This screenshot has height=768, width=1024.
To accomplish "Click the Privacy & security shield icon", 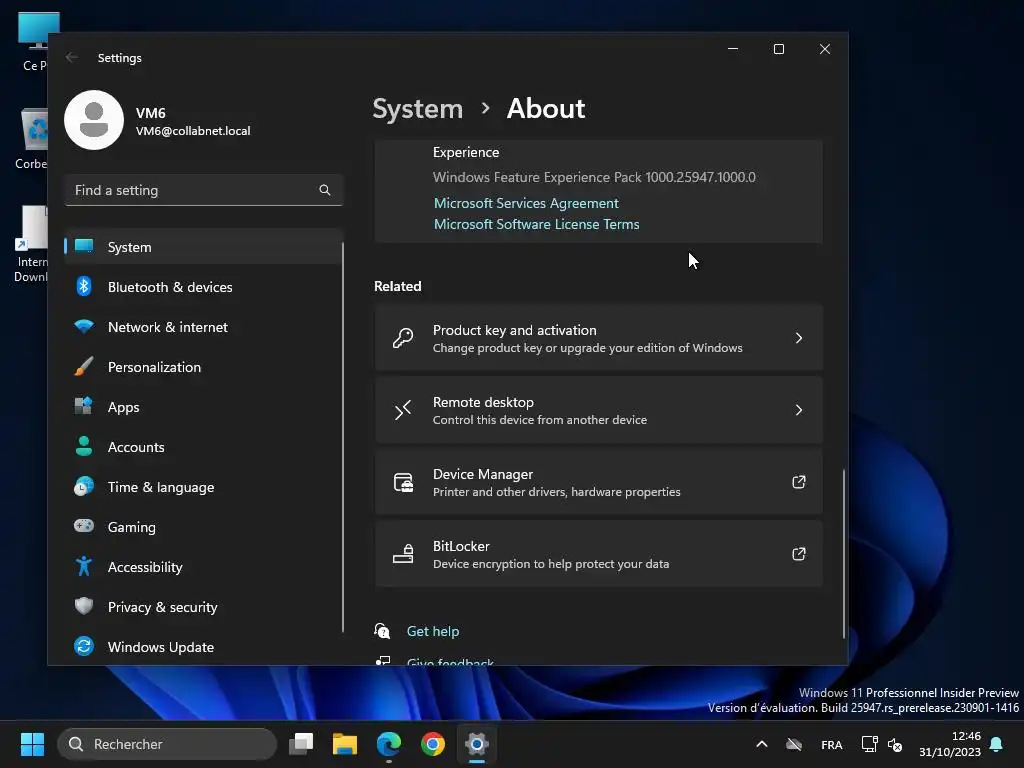I will point(84,606).
